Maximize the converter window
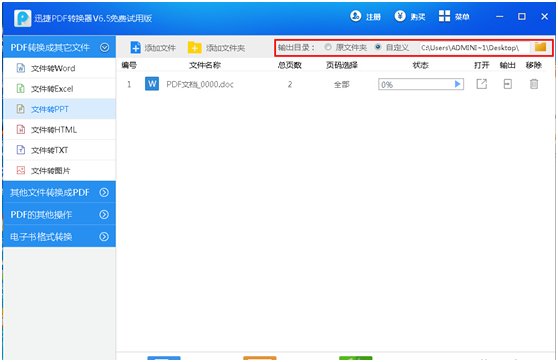 (522, 16)
